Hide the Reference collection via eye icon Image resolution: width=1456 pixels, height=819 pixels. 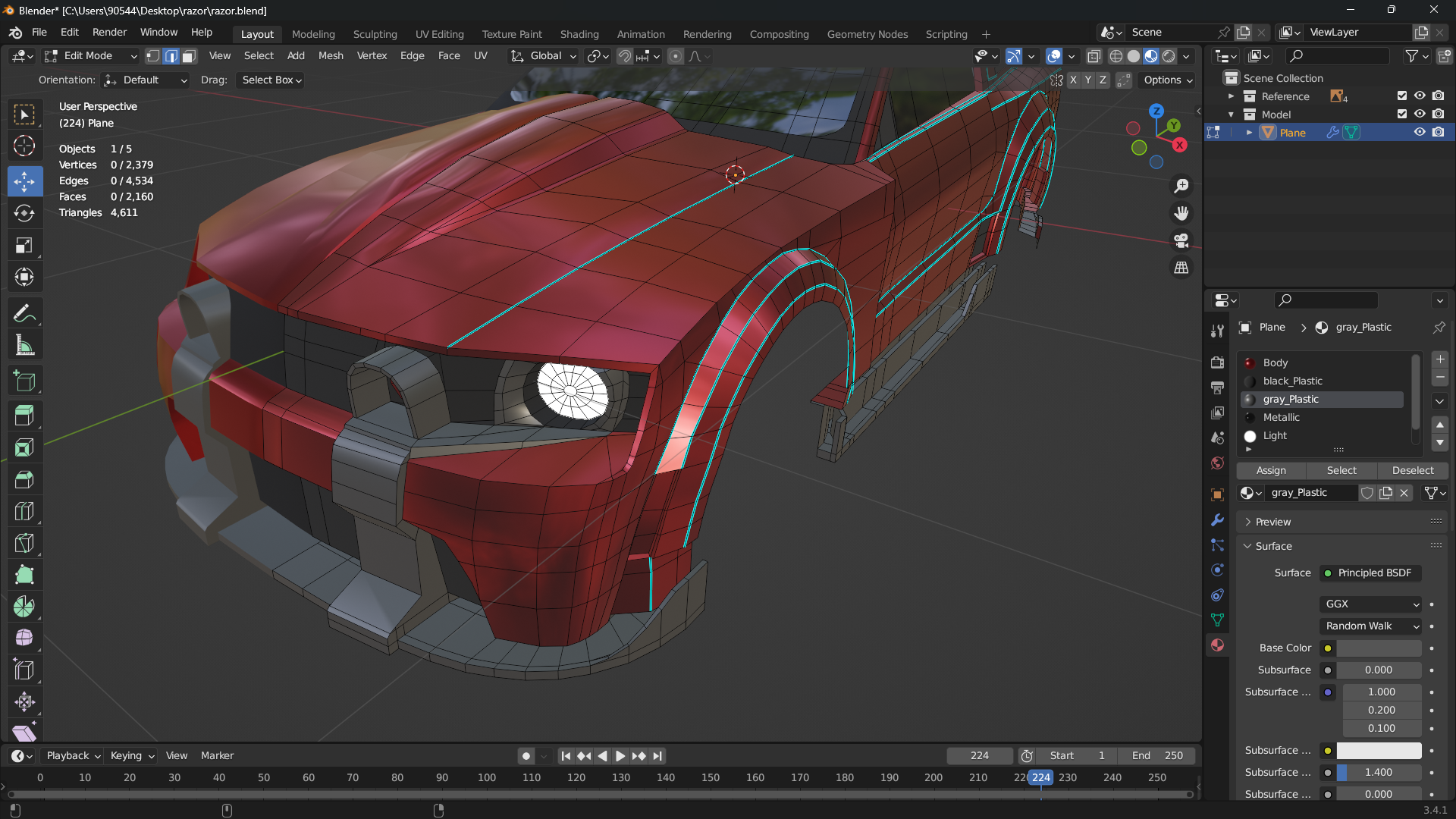[x=1420, y=96]
